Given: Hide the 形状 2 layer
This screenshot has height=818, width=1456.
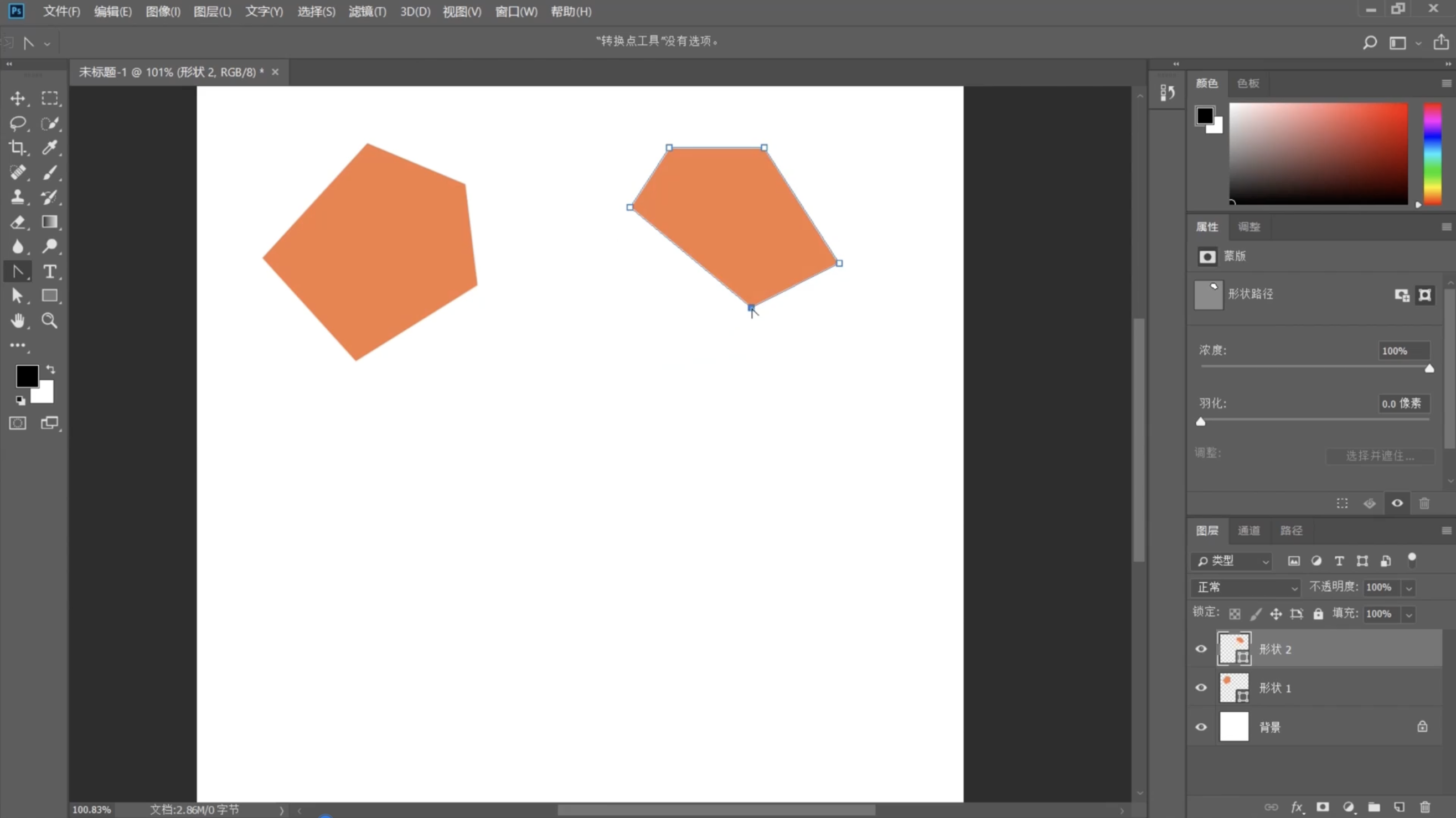Looking at the screenshot, I should pyautogui.click(x=1201, y=649).
